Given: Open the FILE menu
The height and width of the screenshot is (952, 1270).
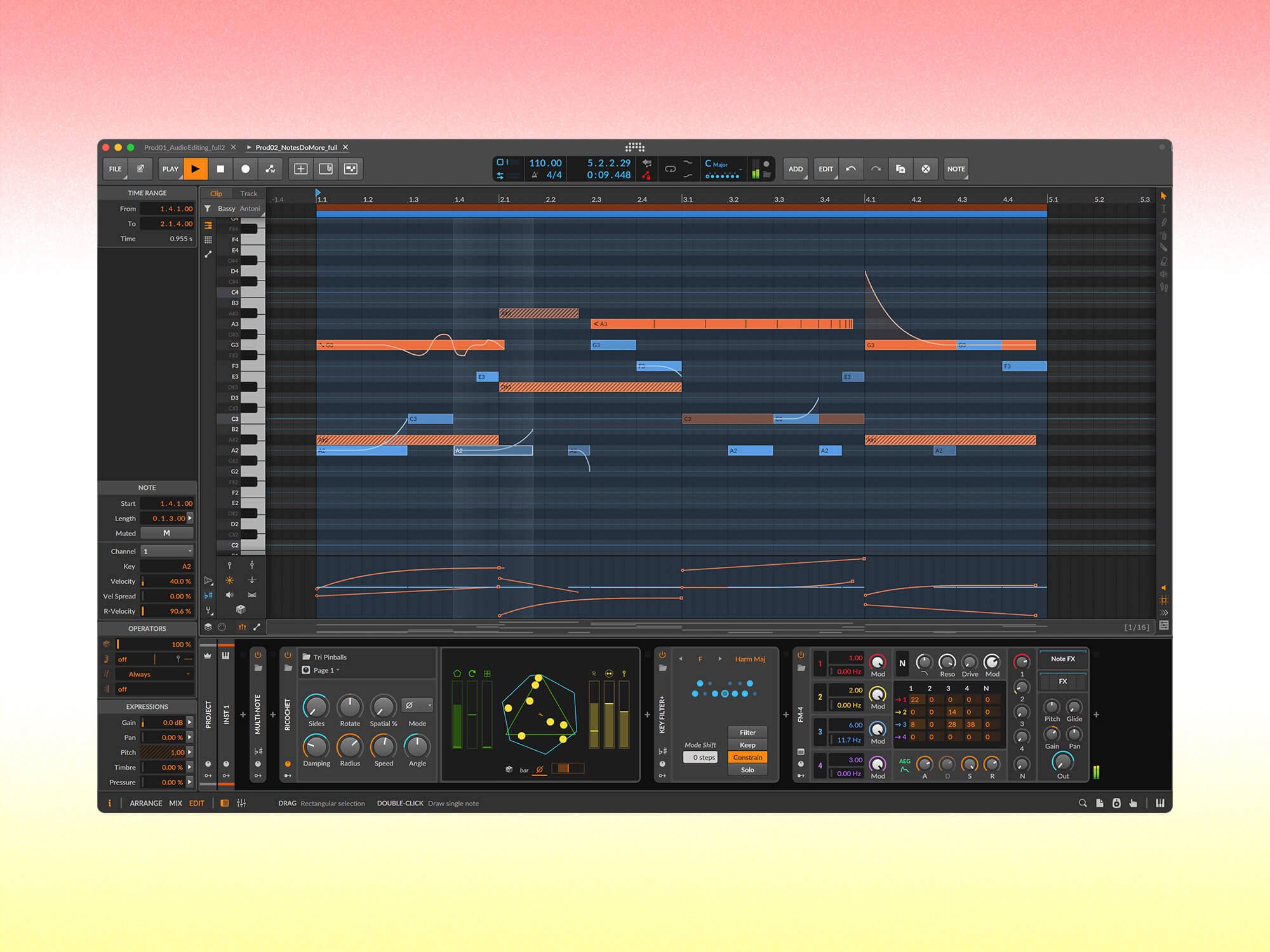Looking at the screenshot, I should tap(115, 169).
